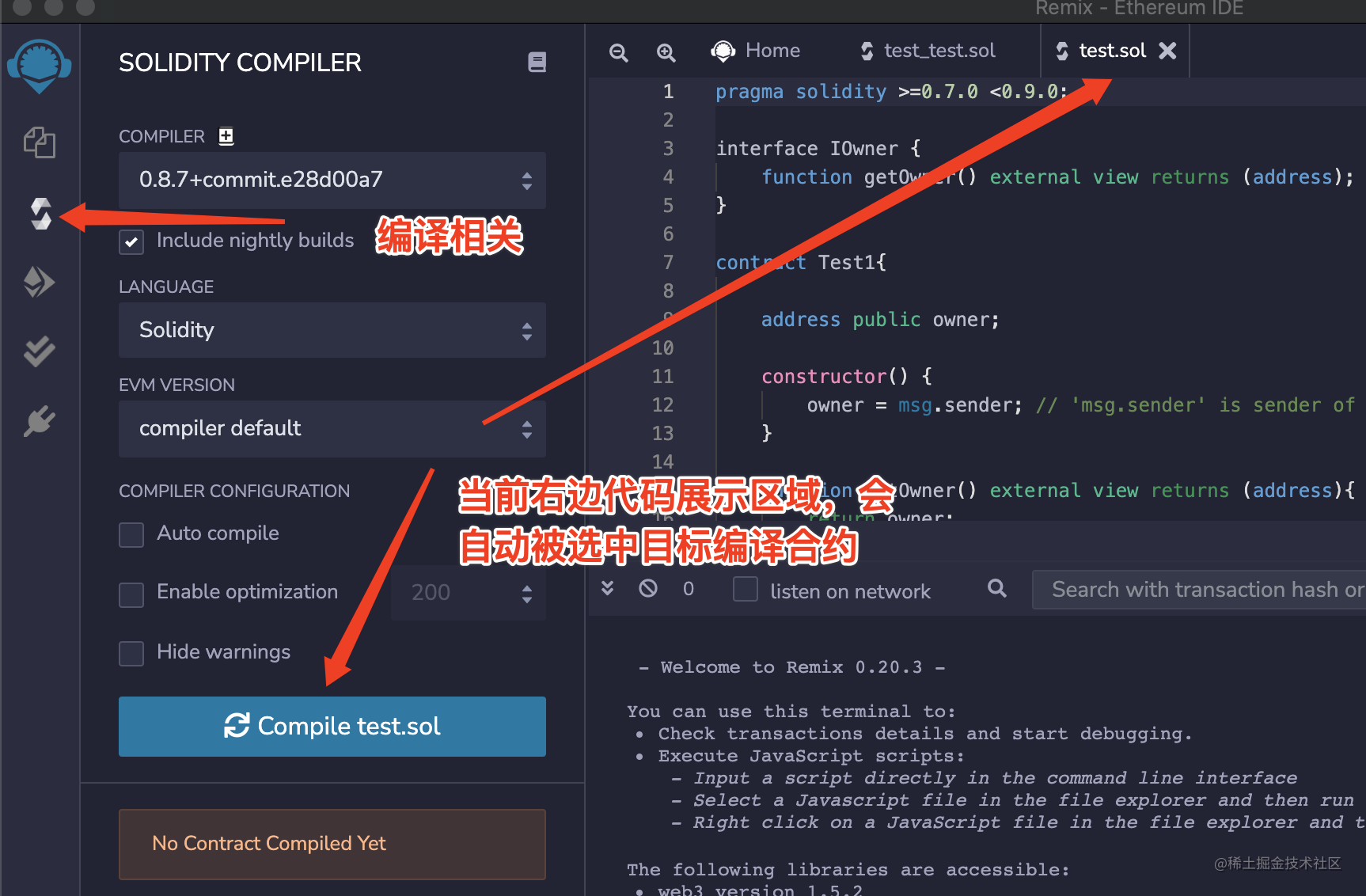The width and height of the screenshot is (1366, 896).
Task: Switch to the Home tab
Action: pos(756,50)
